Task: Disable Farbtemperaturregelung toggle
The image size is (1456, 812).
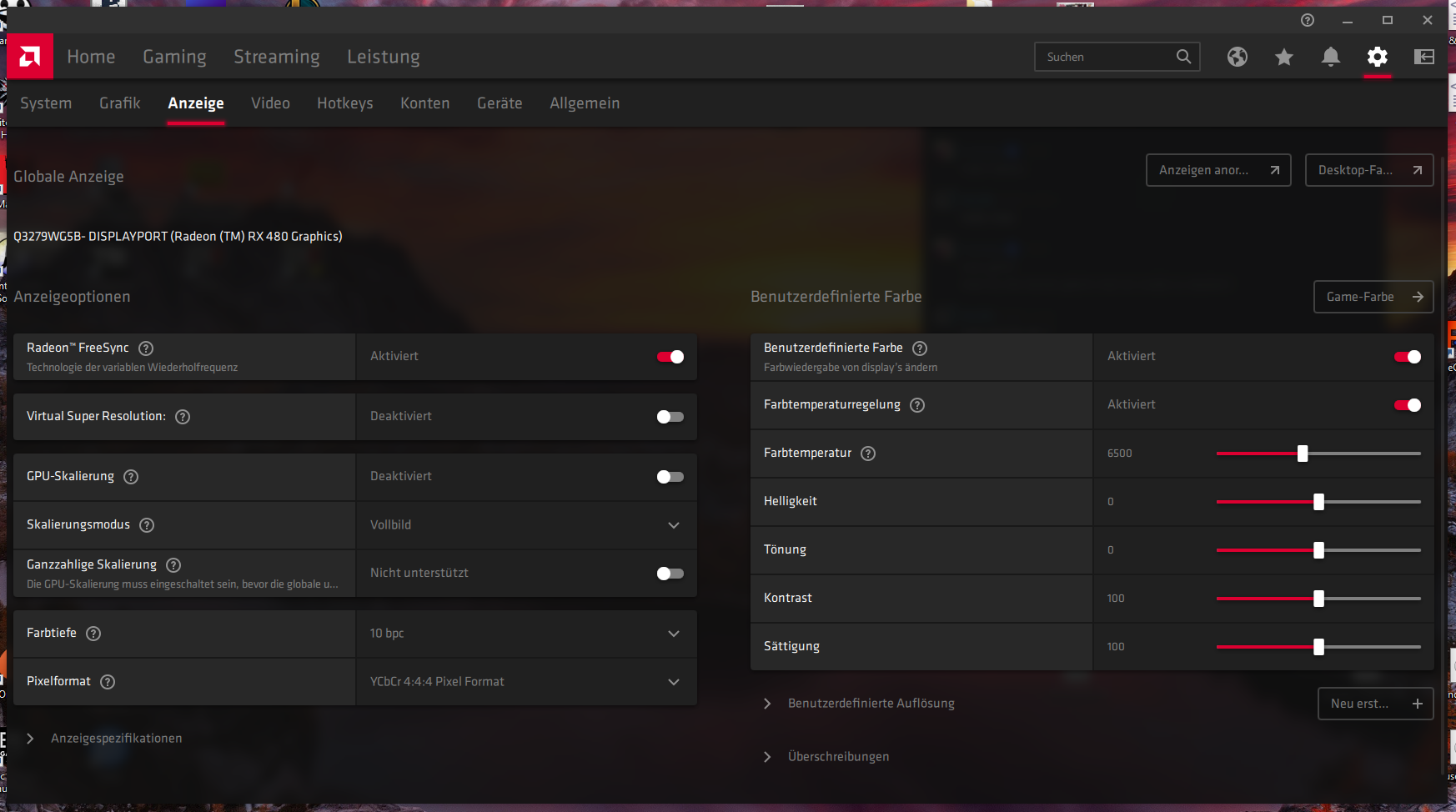Action: click(x=1408, y=405)
